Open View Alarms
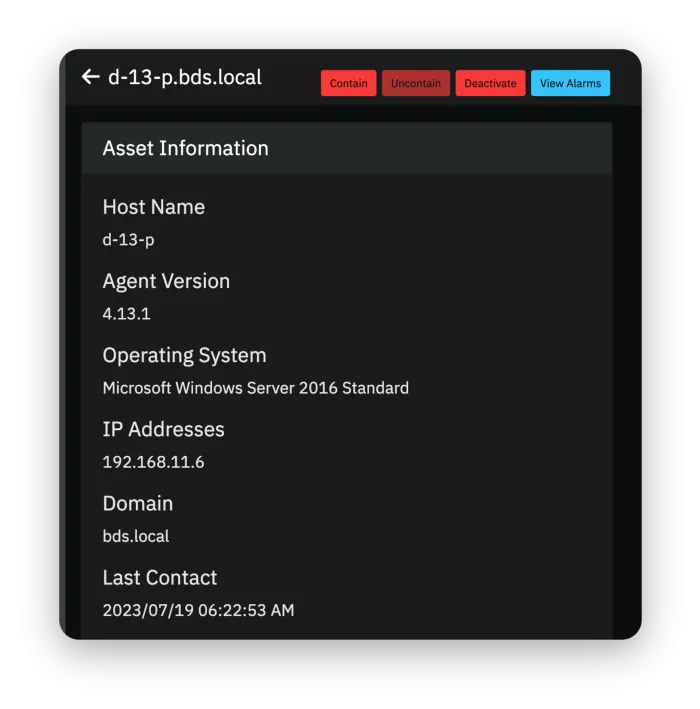 pyautogui.click(x=570, y=83)
